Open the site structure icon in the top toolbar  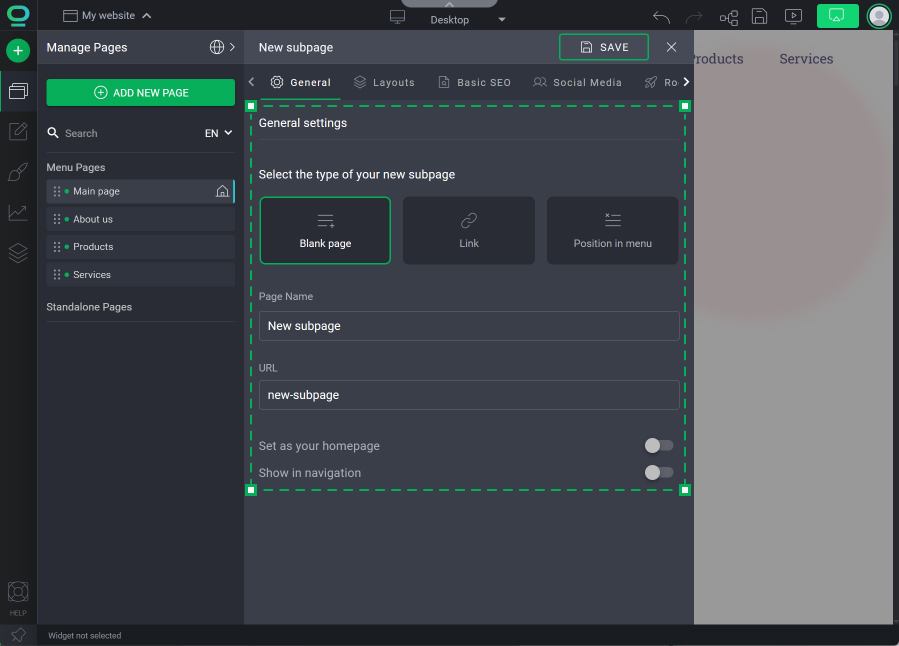(729, 17)
